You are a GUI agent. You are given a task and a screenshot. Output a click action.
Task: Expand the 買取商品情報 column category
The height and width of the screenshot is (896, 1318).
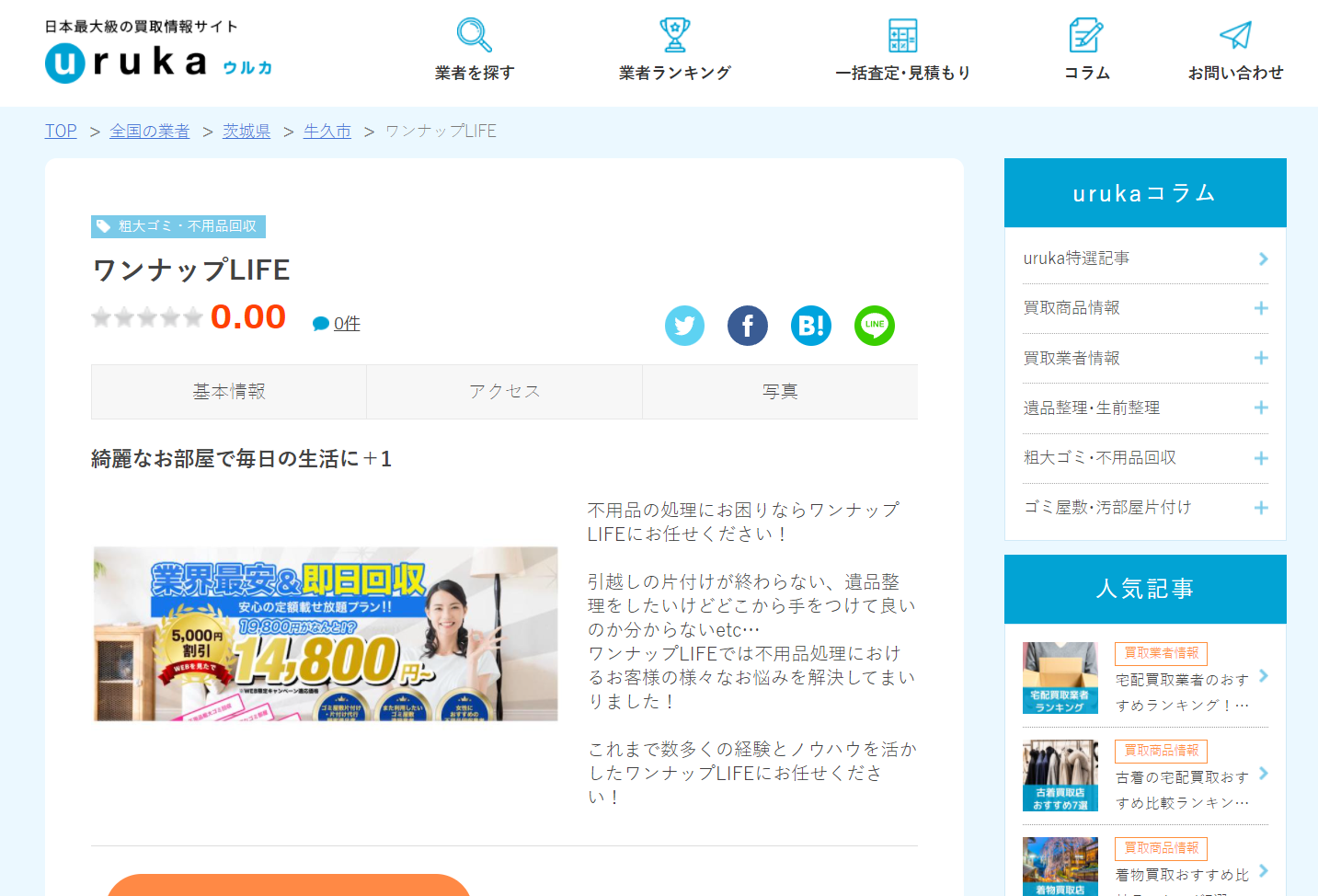tap(1261, 308)
